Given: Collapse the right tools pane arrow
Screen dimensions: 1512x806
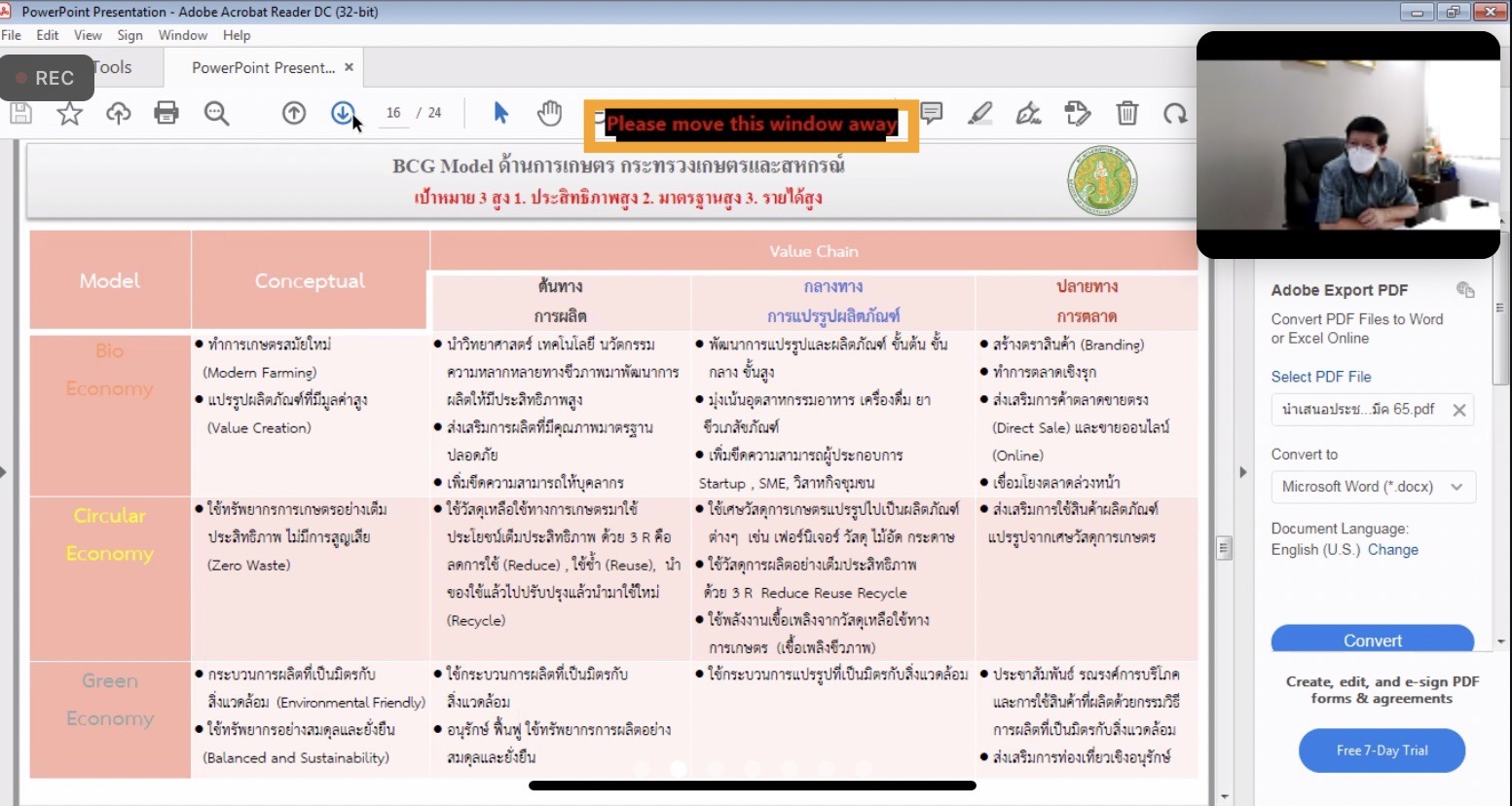Looking at the screenshot, I should point(1242,472).
